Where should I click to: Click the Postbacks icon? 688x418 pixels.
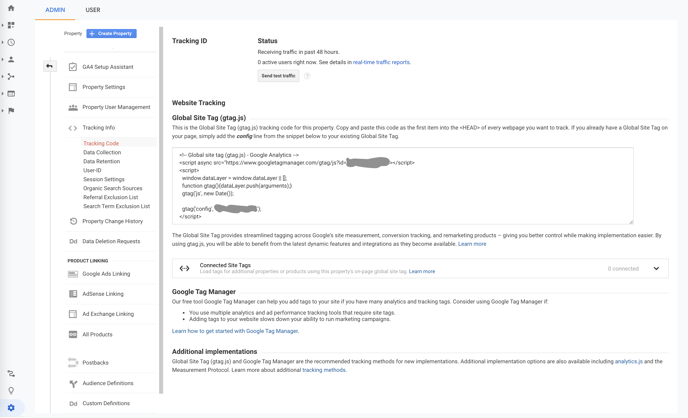[73, 362]
